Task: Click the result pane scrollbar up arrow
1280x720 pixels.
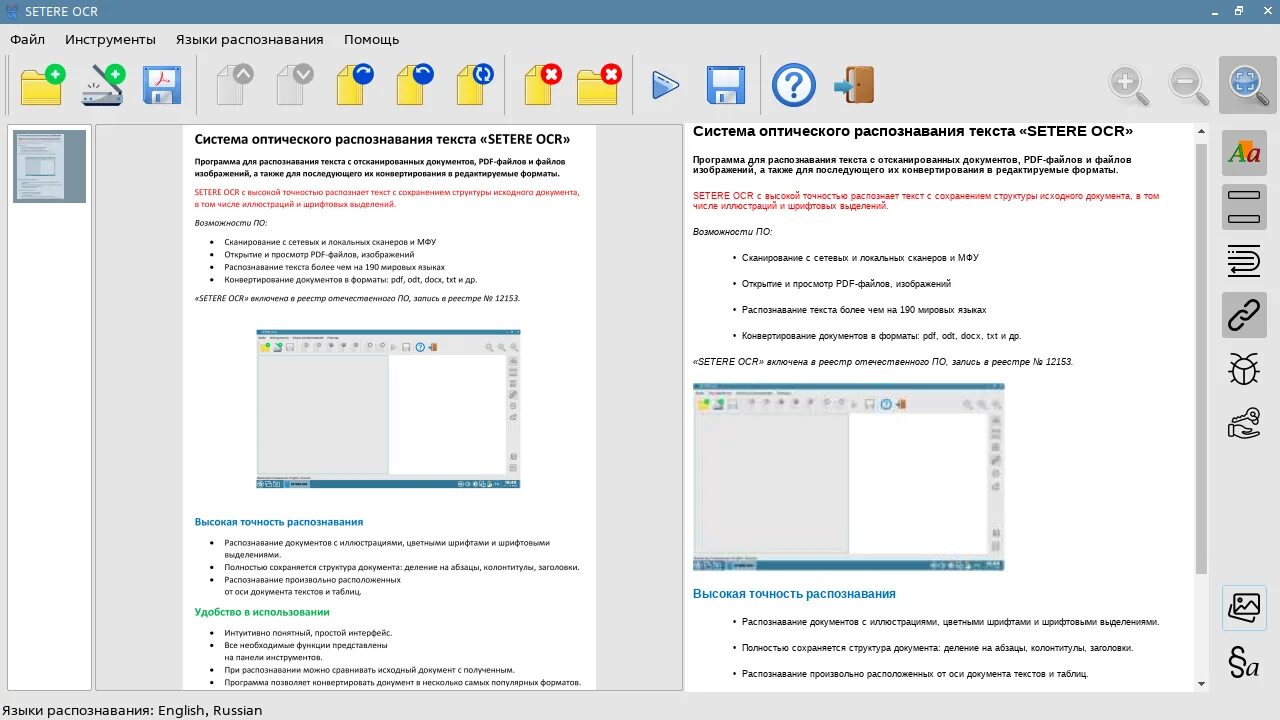Action: [x=1201, y=131]
